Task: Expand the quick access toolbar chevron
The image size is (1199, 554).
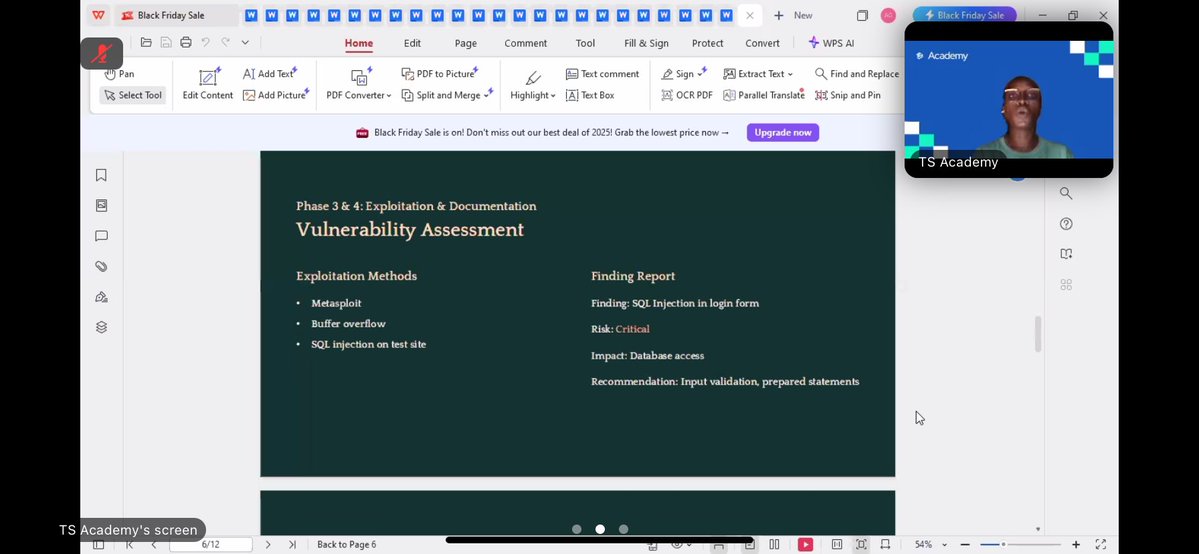Action: 245,43
